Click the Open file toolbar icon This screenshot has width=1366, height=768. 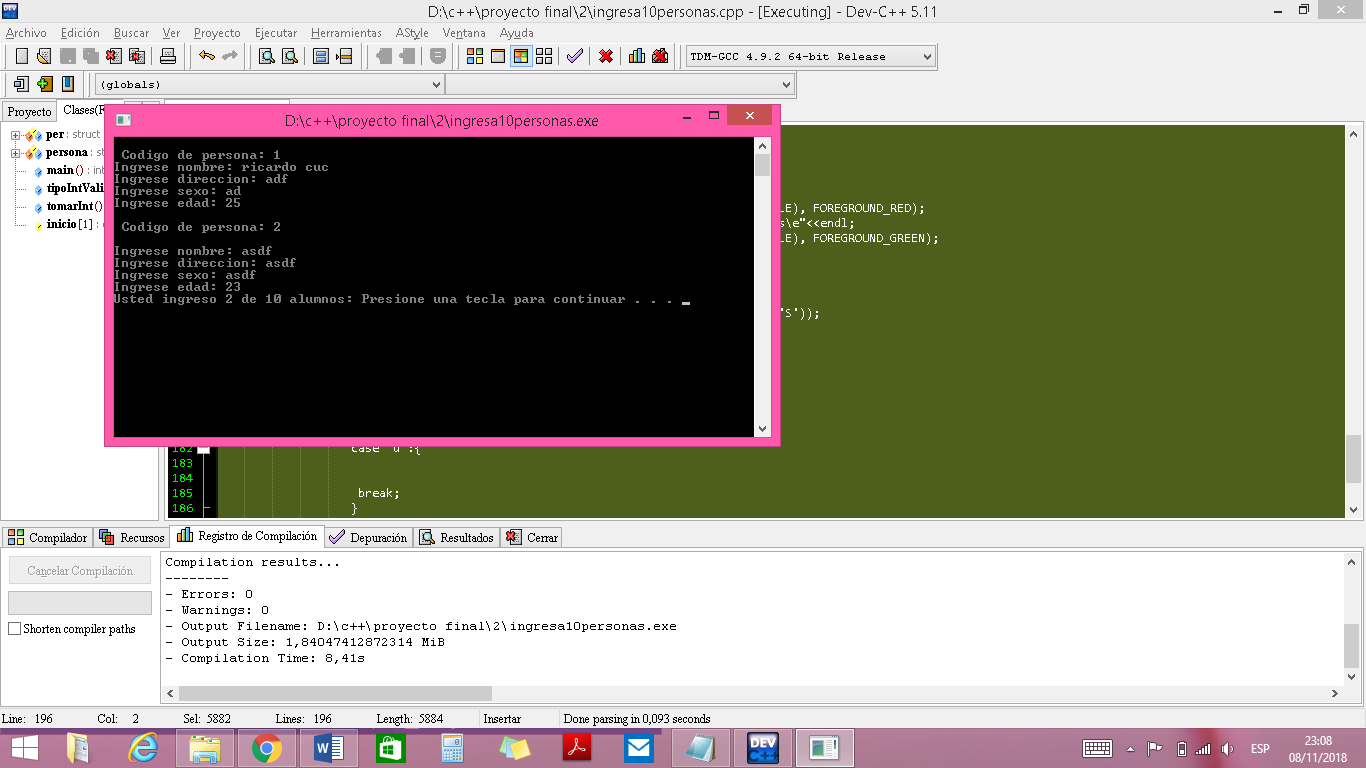point(44,56)
